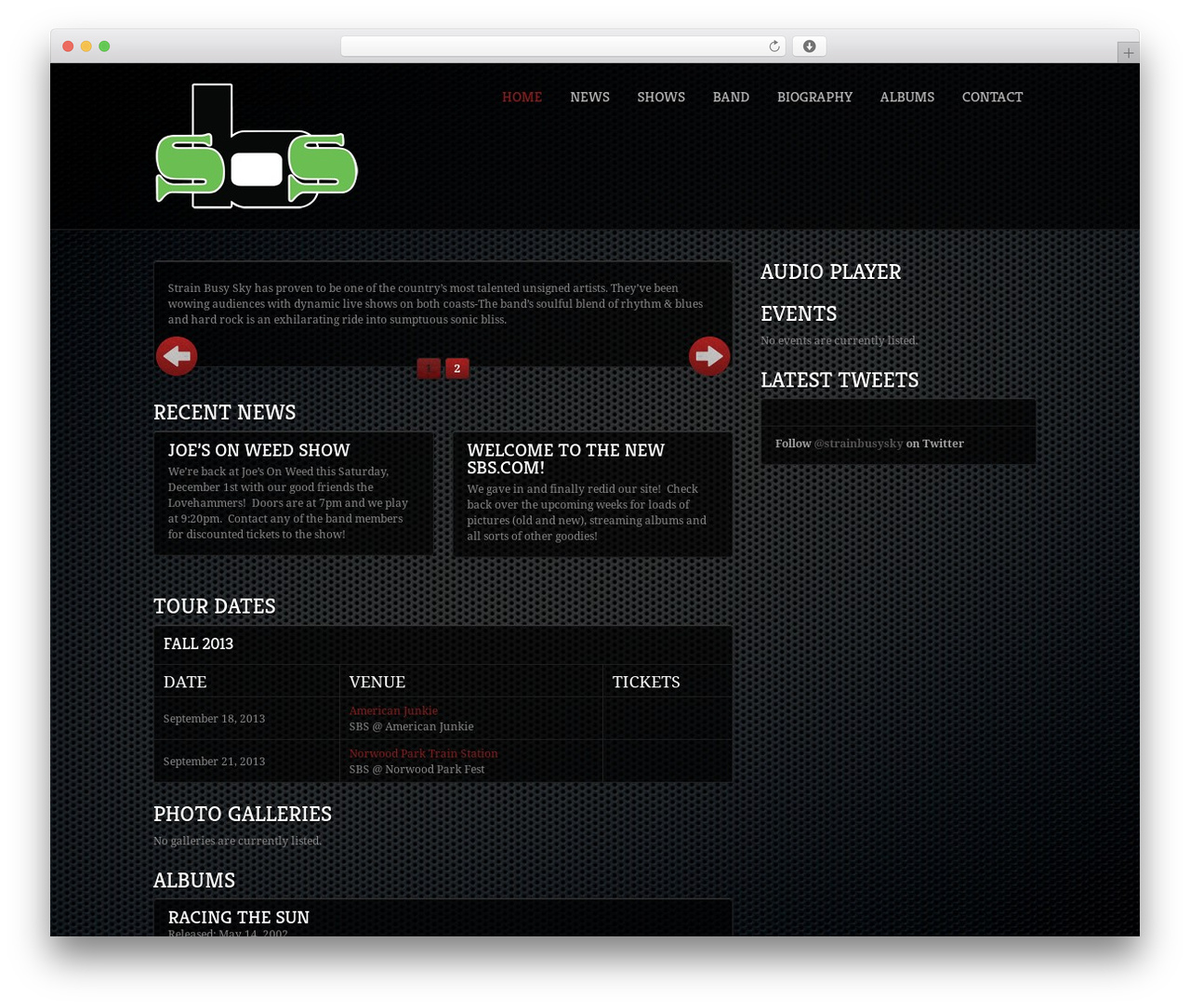Click the browser download icon button

point(809,46)
